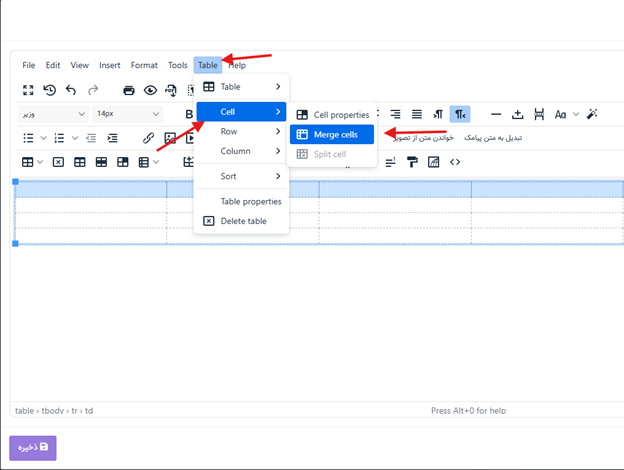Click the fullscreen icon in toolbar

[28, 90]
